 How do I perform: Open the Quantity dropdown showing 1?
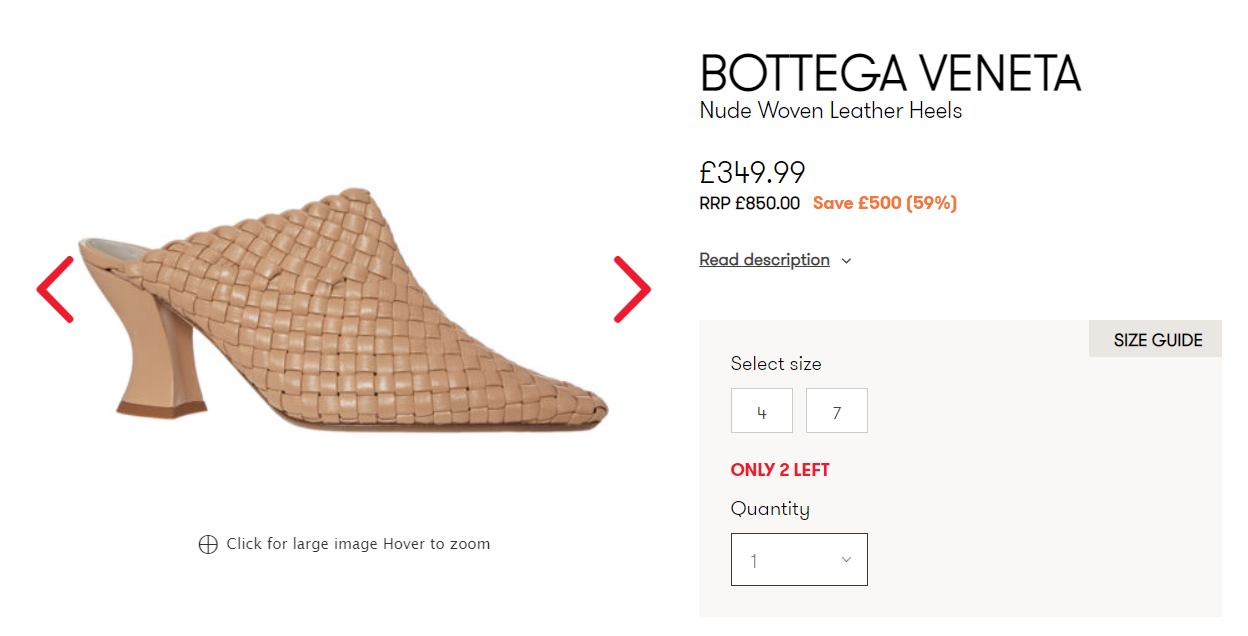click(x=798, y=560)
